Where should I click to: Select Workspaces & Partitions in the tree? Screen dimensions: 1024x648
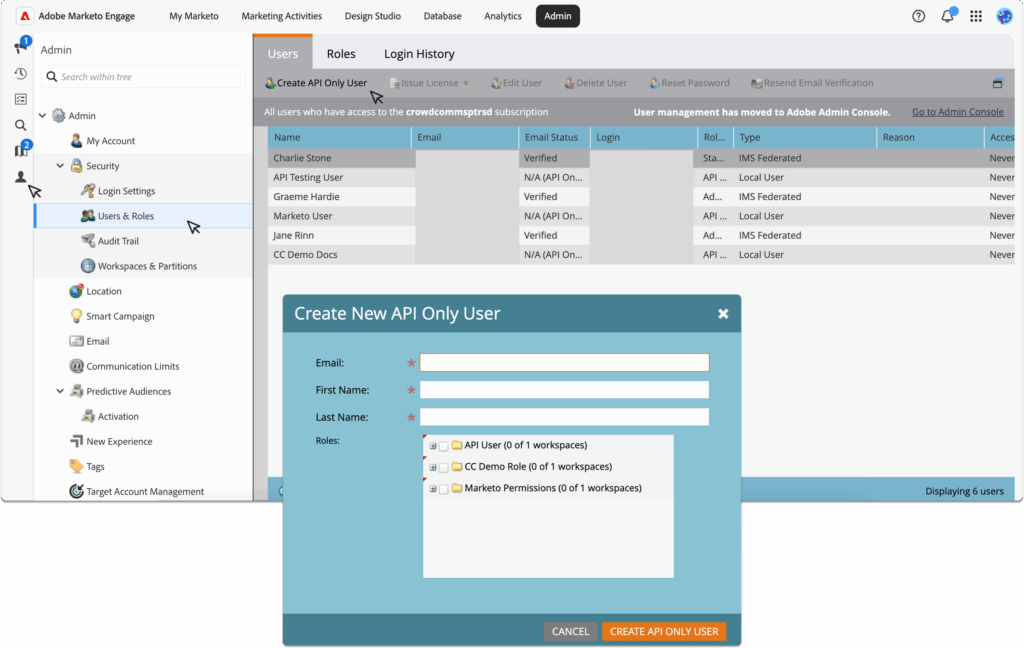(147, 266)
